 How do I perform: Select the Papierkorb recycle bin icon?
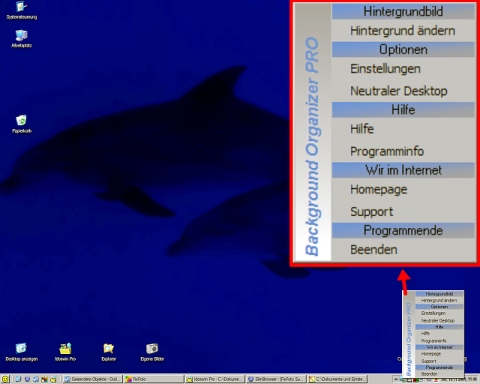tap(22, 124)
